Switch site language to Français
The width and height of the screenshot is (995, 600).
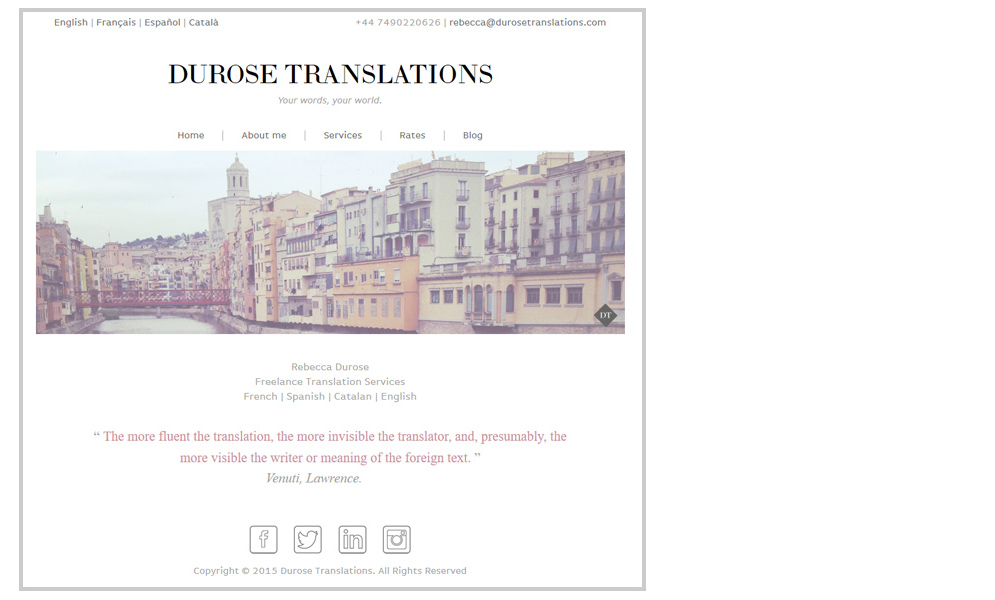click(x=116, y=22)
